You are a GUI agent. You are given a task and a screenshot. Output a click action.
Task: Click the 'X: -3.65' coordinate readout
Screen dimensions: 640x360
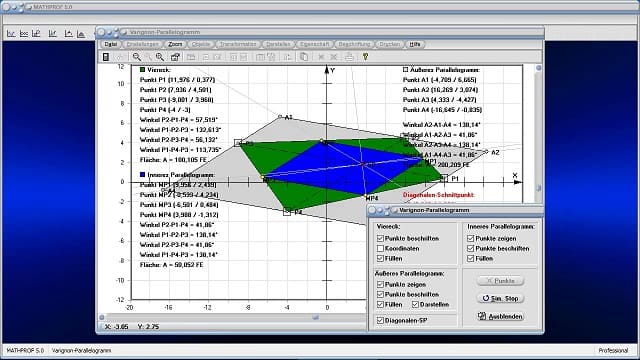pos(117,327)
